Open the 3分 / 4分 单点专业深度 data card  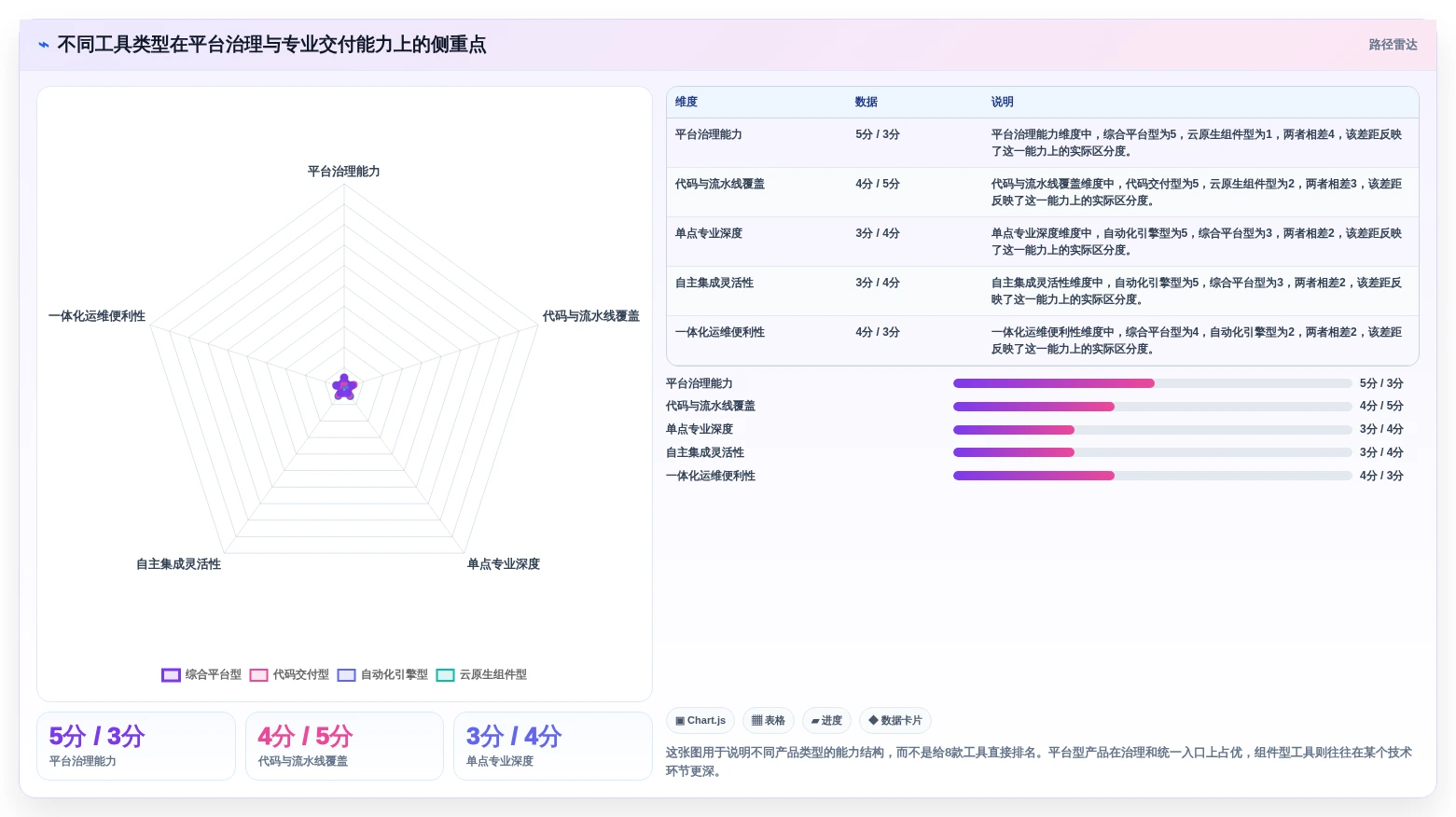(x=552, y=746)
